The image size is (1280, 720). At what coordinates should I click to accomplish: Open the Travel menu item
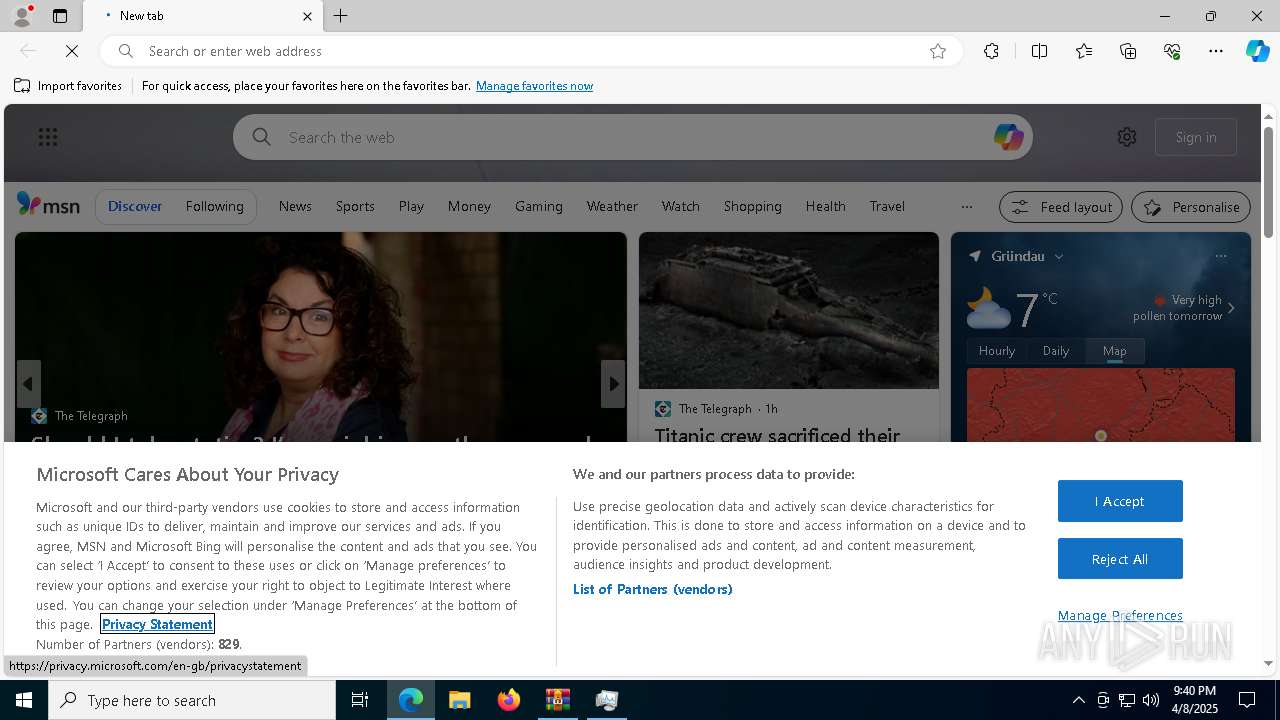tap(887, 206)
